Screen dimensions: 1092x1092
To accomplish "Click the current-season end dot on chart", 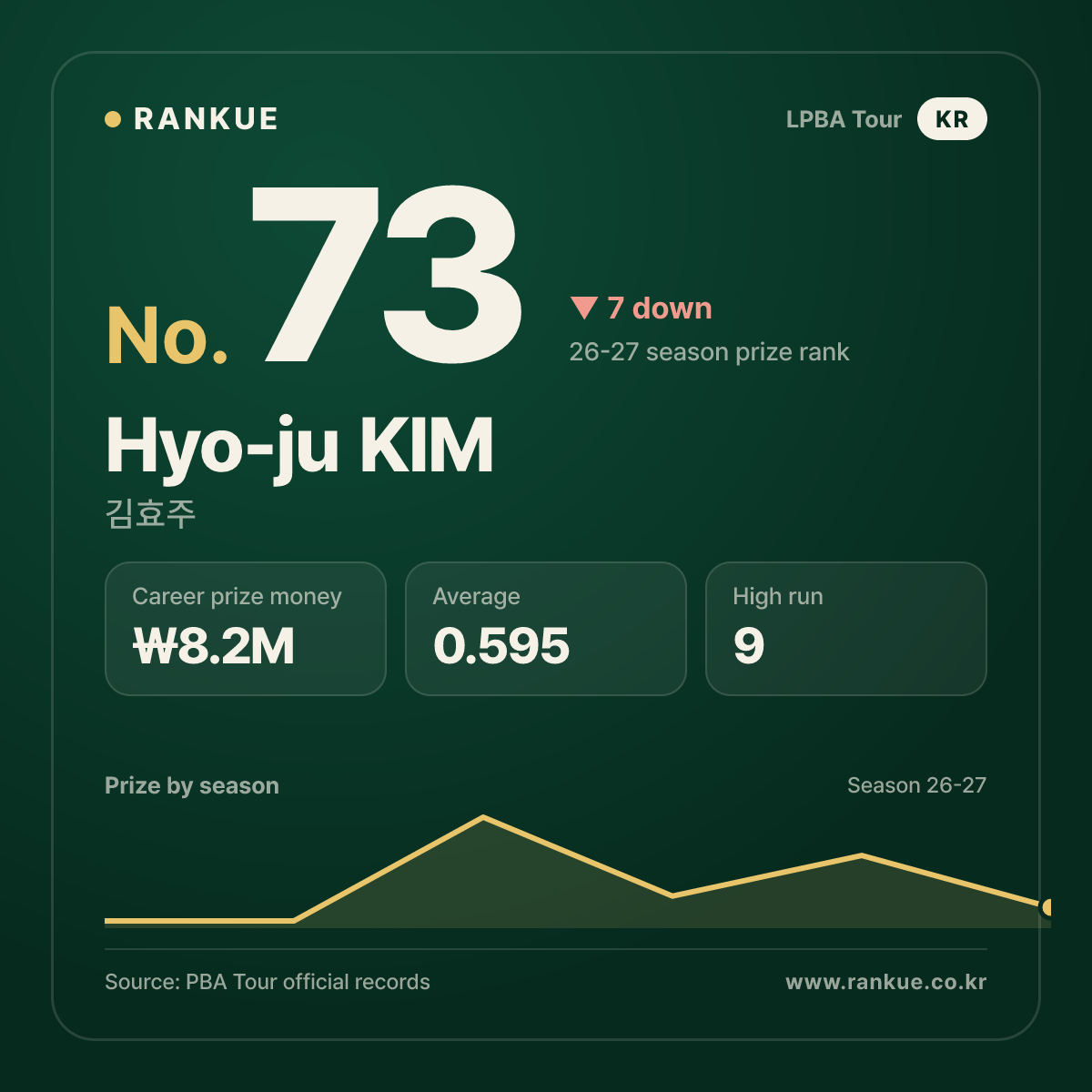I will (x=1048, y=907).
